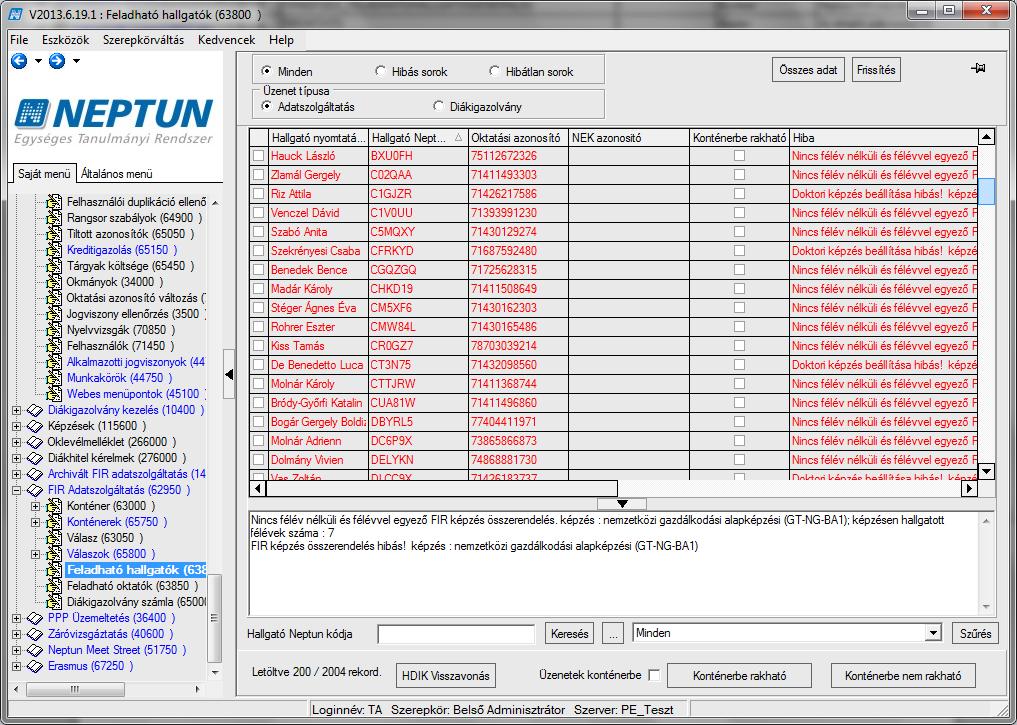This screenshot has height=725, width=1017.
Task: Click the Tárgyak költsége node icon
Action: [x=55, y=266]
